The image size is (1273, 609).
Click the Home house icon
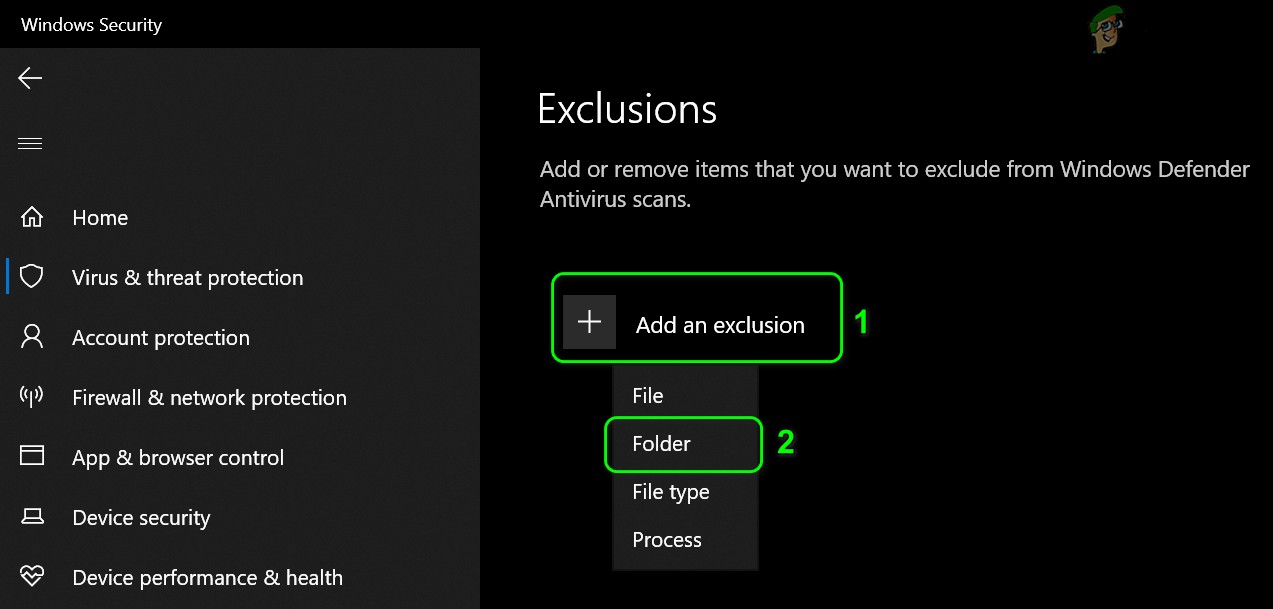32,217
